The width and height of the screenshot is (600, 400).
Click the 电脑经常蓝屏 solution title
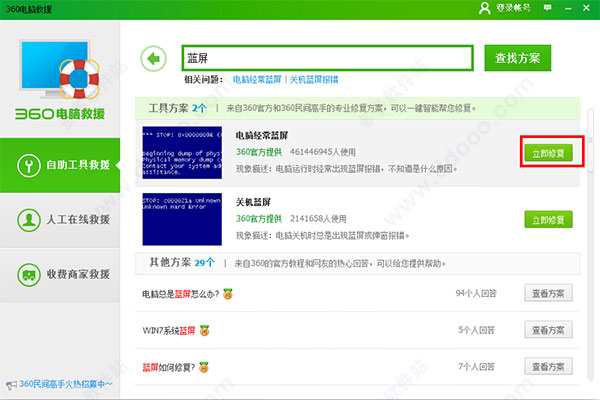[x=262, y=135]
